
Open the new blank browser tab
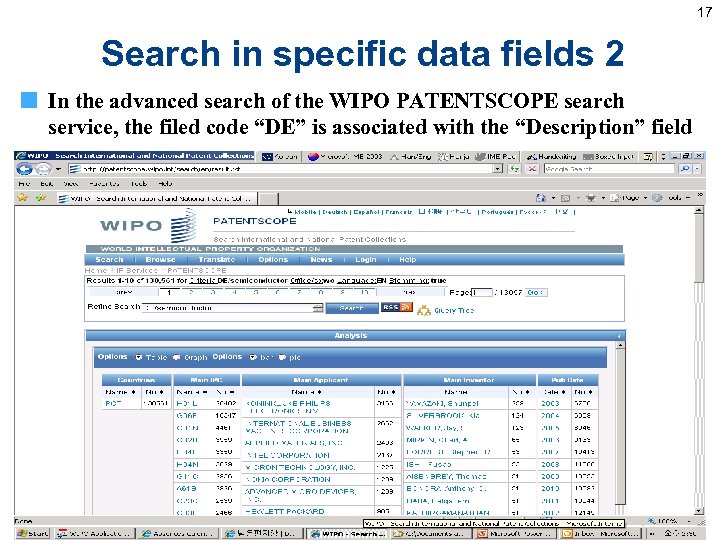(x=269, y=198)
